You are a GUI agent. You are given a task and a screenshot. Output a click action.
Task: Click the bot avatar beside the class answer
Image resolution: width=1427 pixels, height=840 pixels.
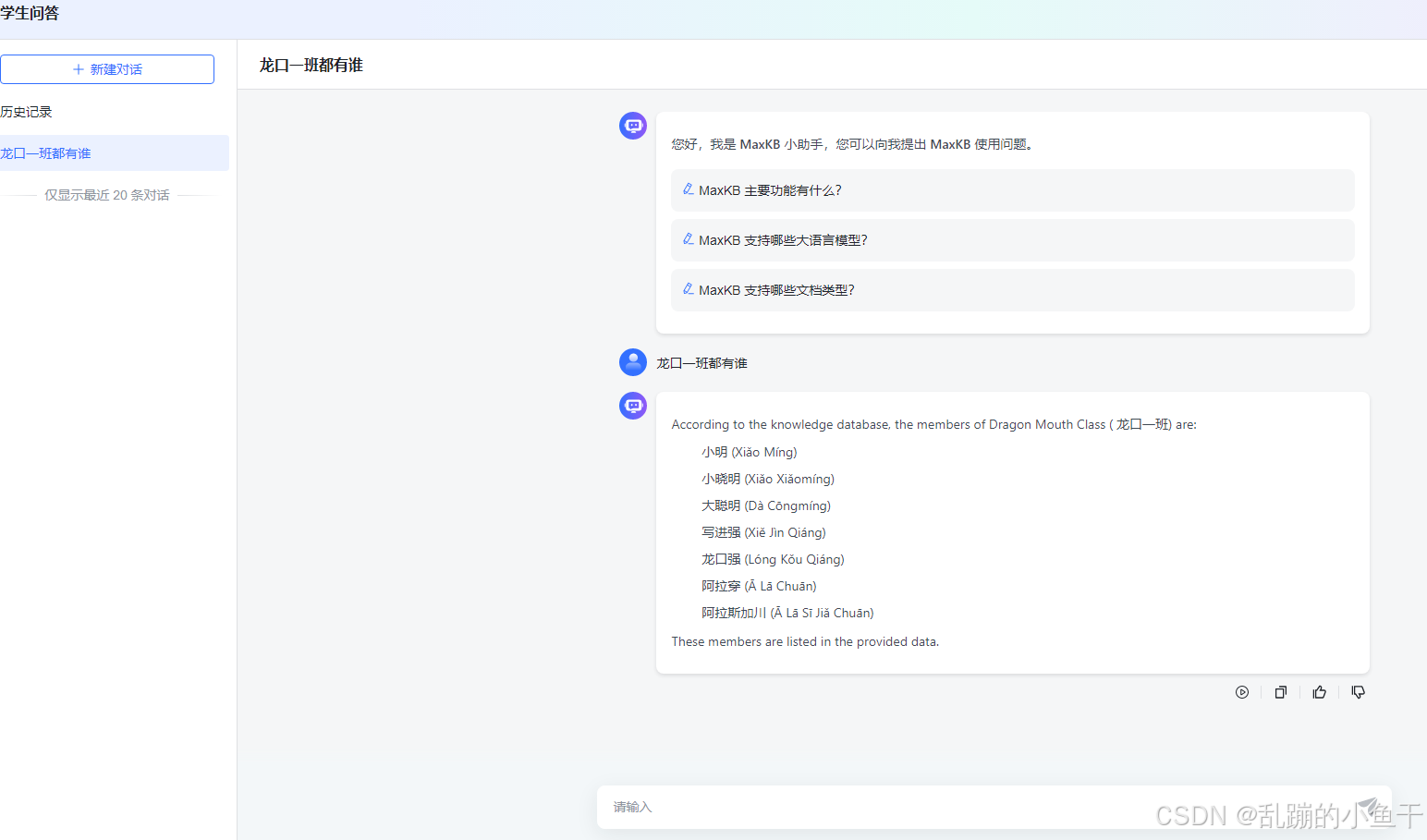(x=633, y=406)
